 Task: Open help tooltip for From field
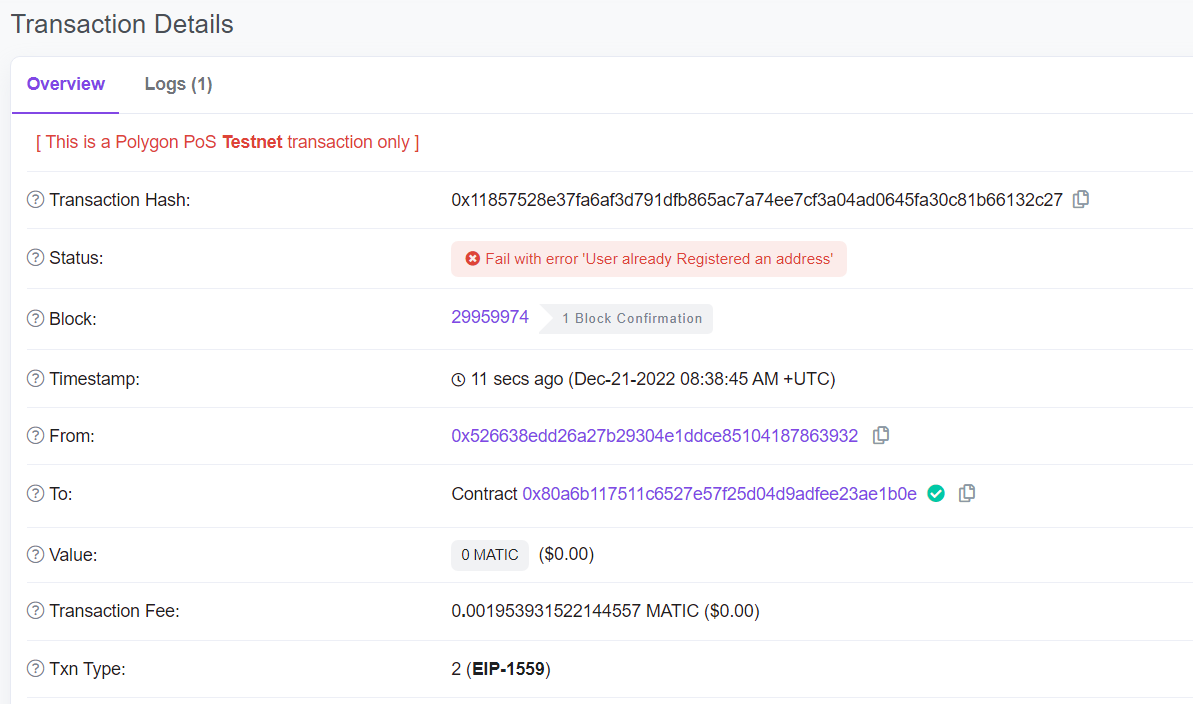[x=33, y=435]
